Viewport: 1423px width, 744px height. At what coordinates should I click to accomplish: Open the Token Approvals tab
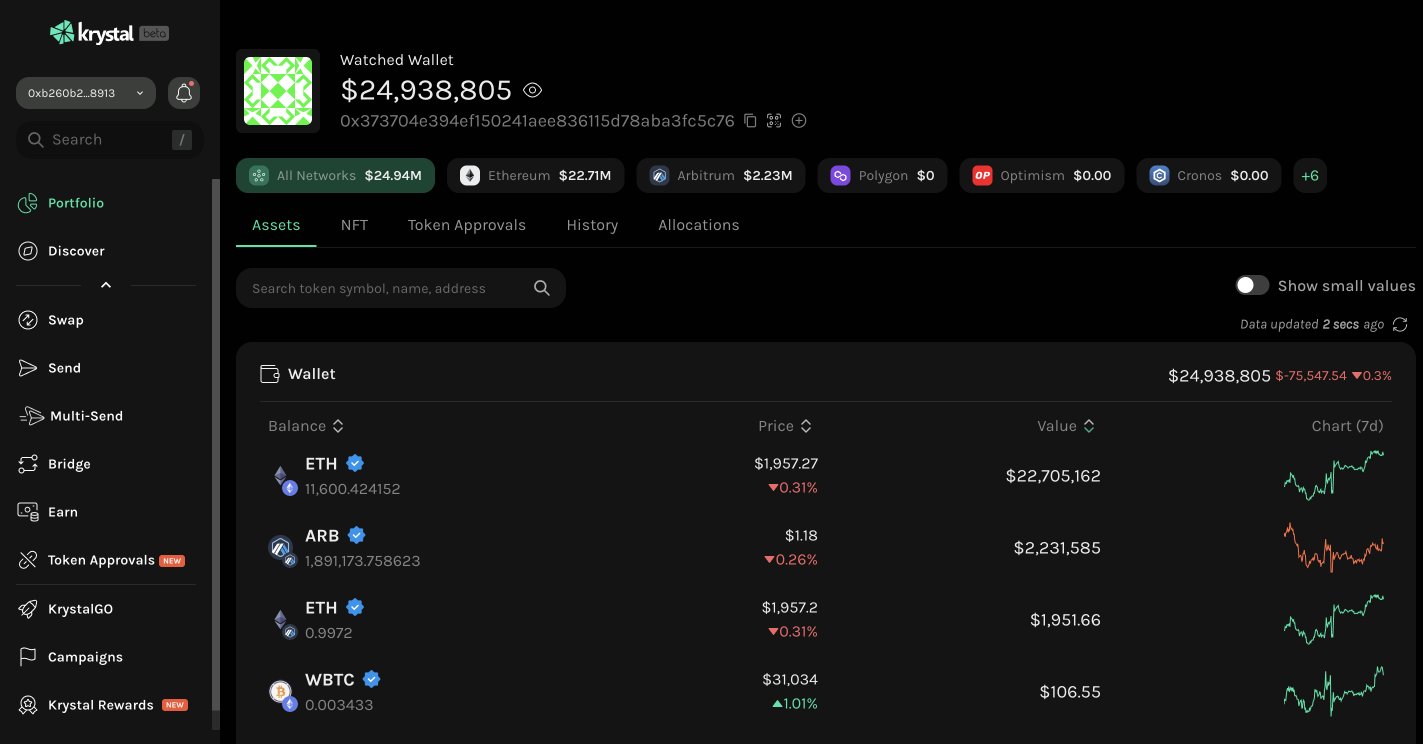click(x=467, y=225)
